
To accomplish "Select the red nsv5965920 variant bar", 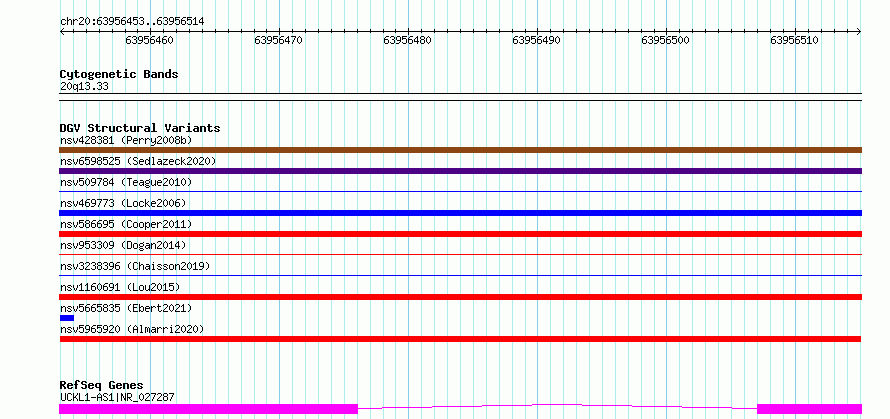I will coord(460,339).
